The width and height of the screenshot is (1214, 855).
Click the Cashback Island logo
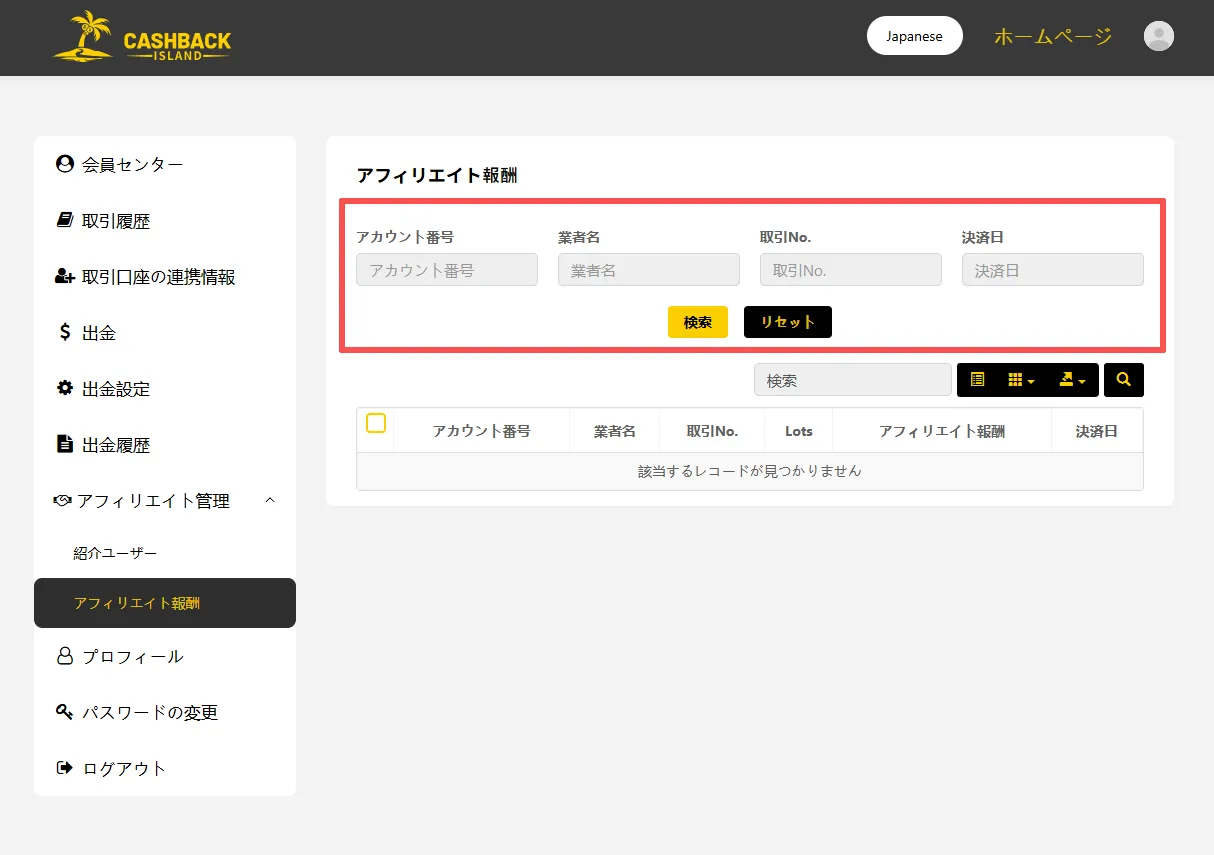point(142,38)
